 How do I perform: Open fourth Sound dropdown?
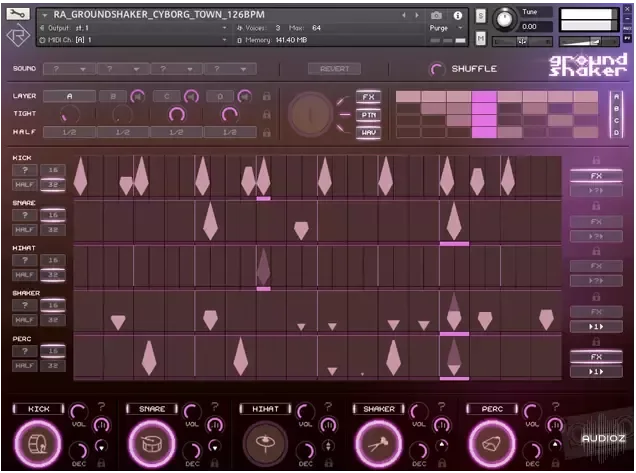coord(230,69)
